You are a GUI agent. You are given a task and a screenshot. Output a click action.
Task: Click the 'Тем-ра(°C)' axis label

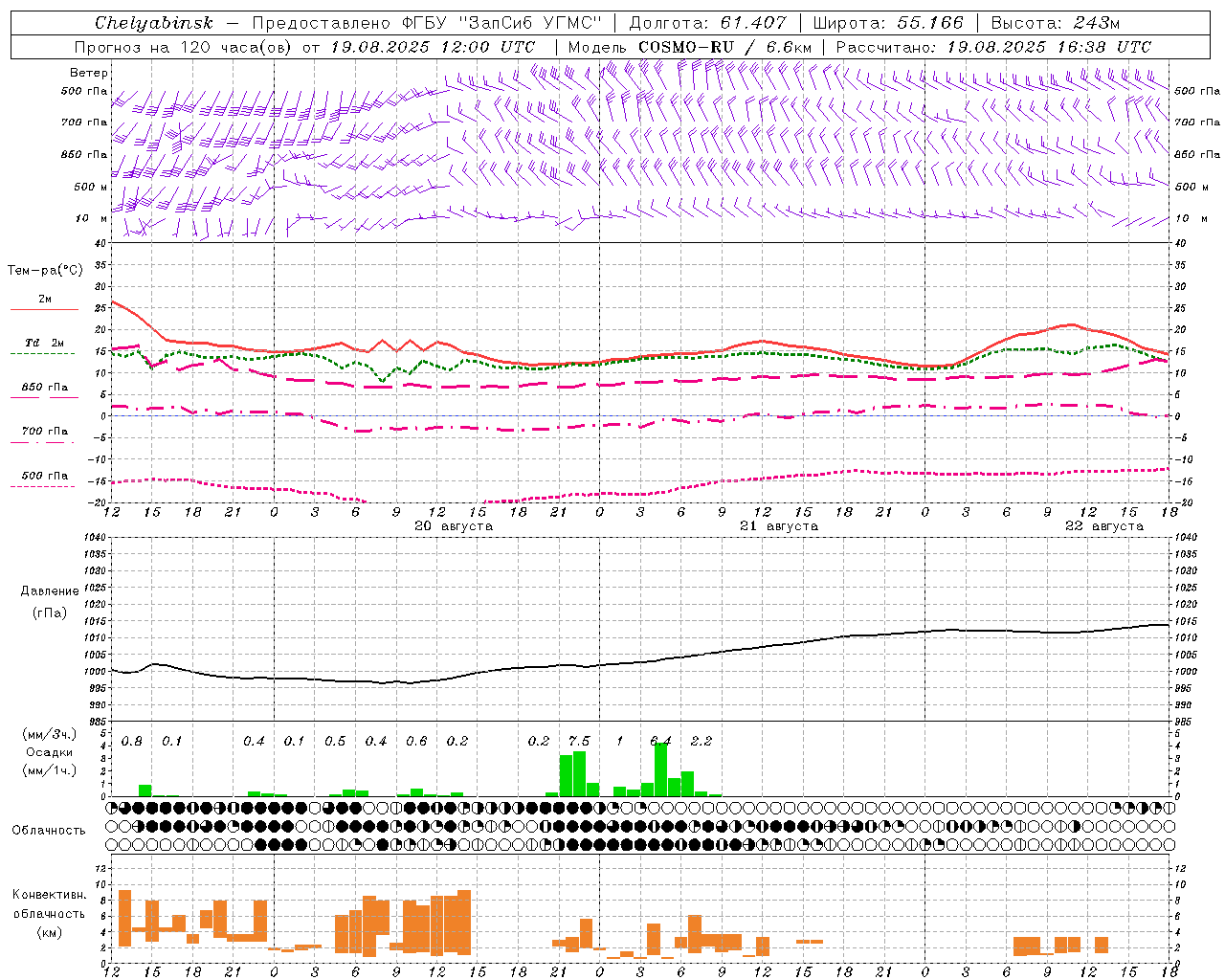click(x=45, y=271)
